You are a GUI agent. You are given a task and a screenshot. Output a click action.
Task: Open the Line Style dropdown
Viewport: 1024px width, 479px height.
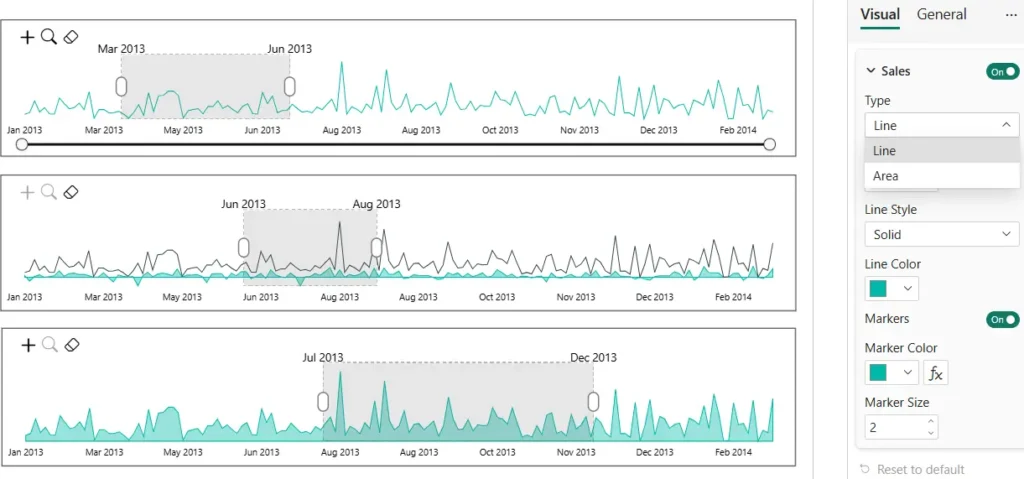point(942,234)
